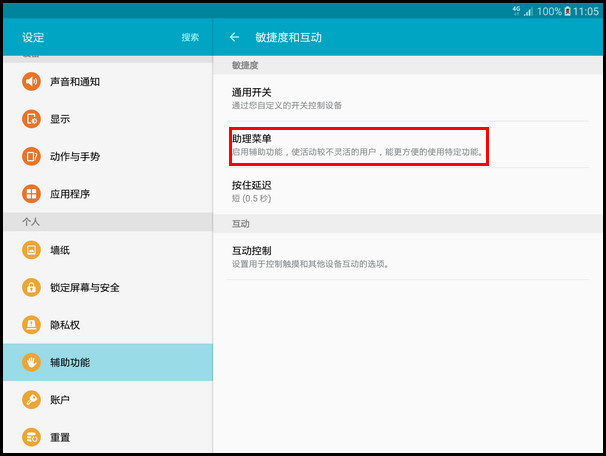
Task: Open 账户 settings
Action: [x=108, y=400]
